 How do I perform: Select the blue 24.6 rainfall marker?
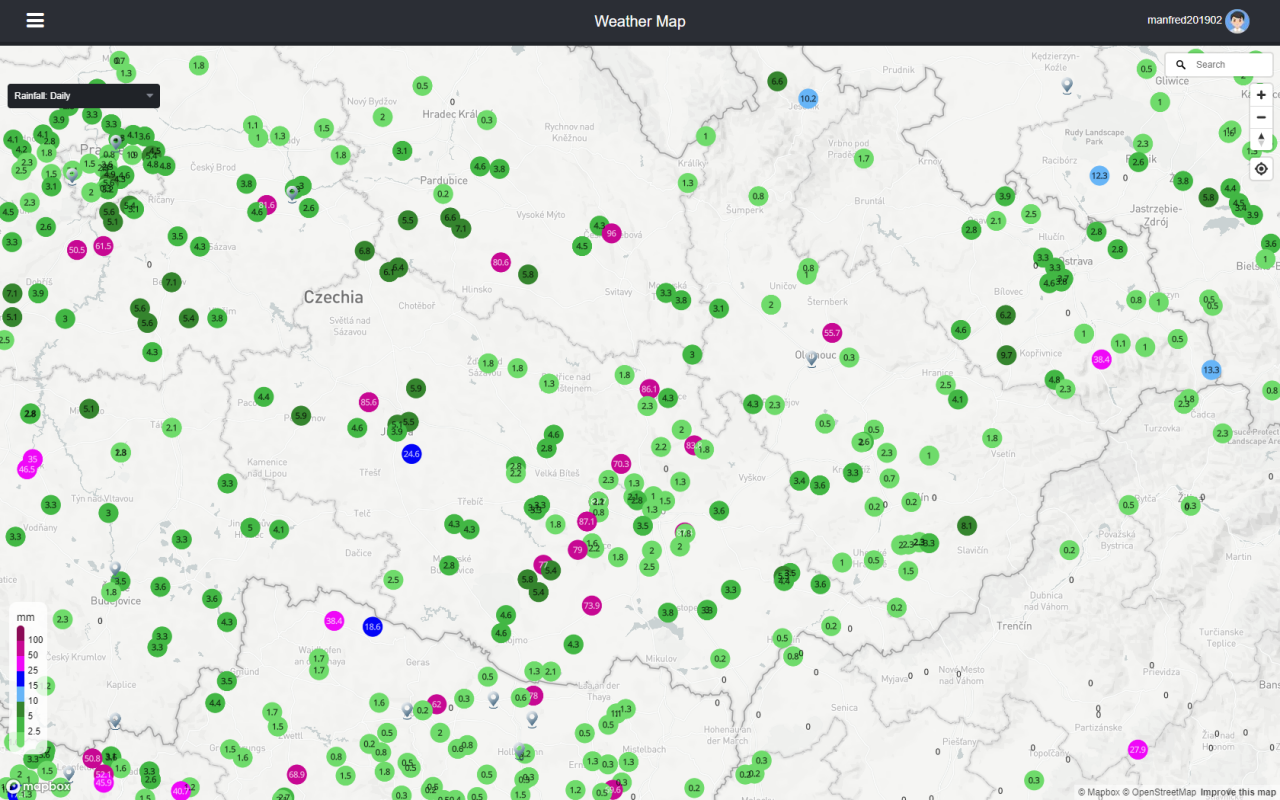(411, 453)
